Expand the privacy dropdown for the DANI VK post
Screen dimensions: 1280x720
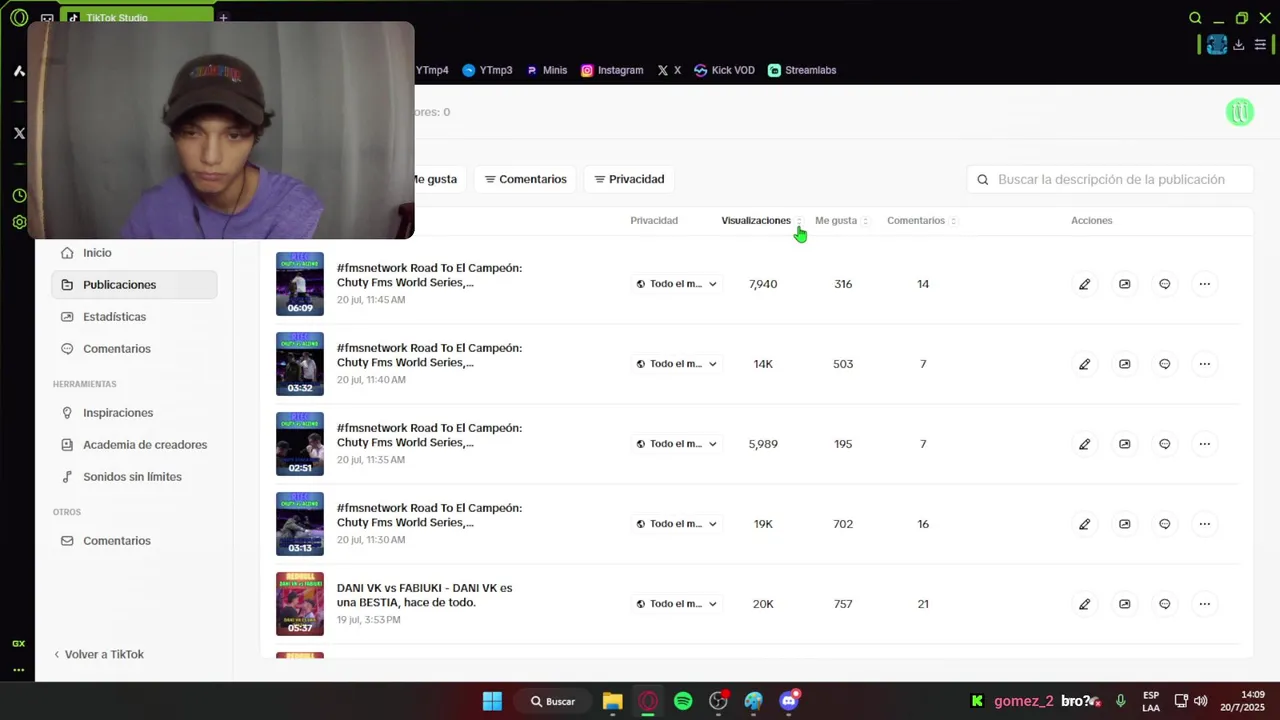(x=677, y=604)
